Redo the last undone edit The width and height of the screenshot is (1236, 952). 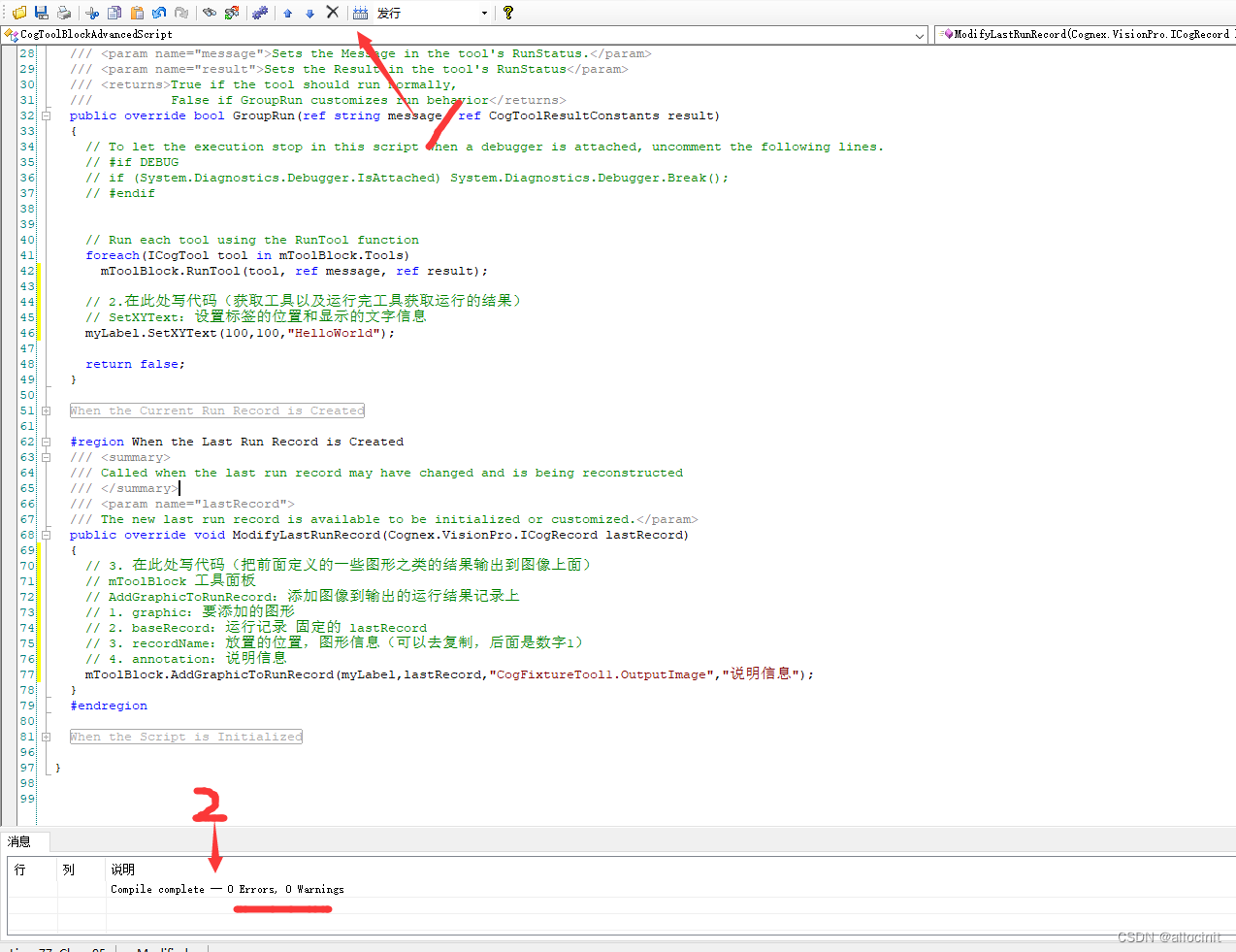(x=181, y=13)
